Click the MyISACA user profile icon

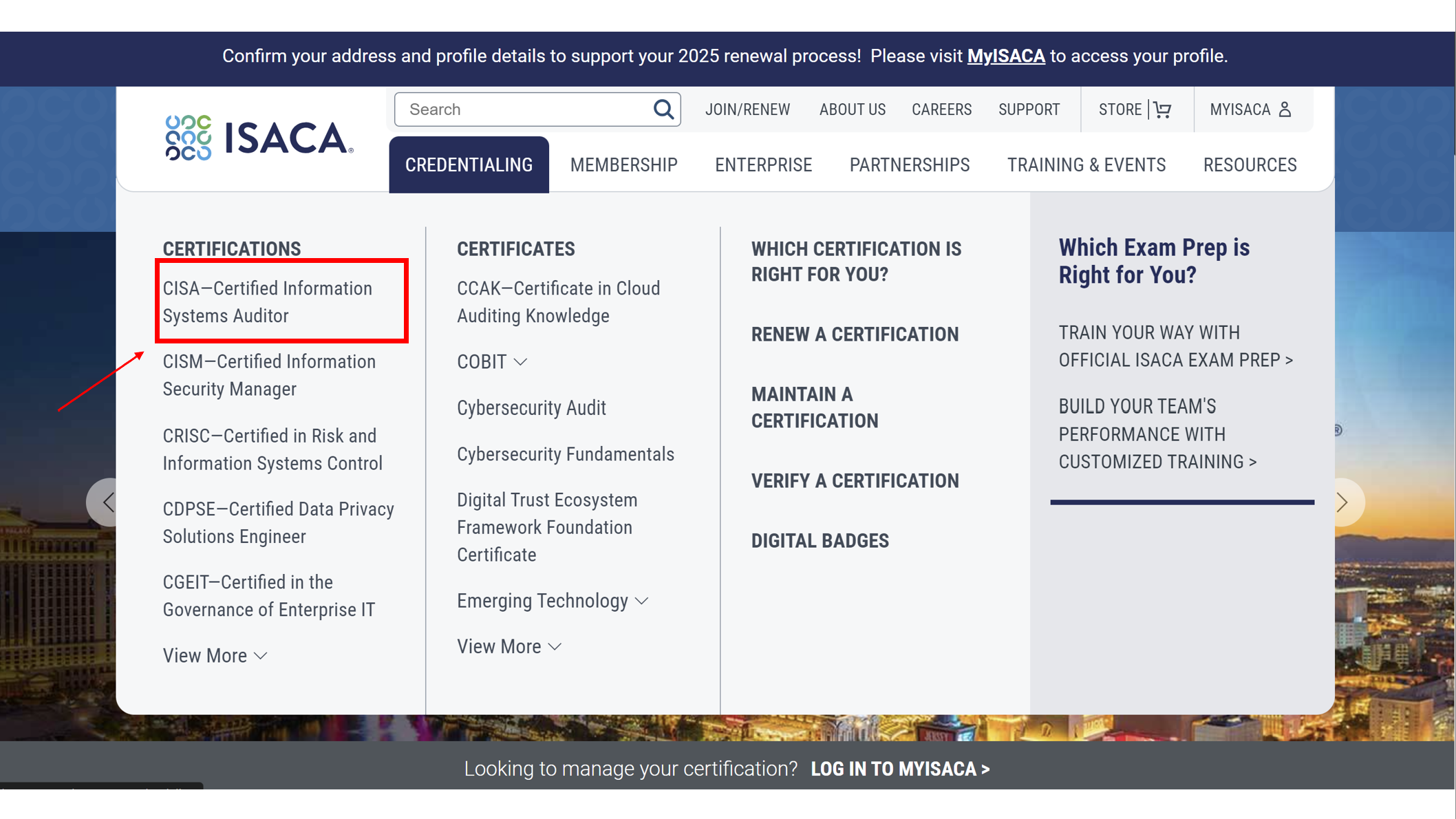point(1285,109)
